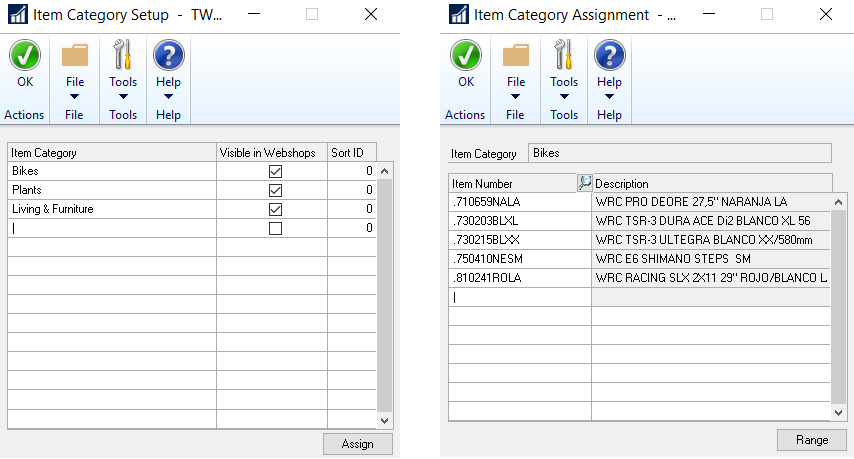
Task: Expand File dropdown arrow in Item Category Assignment
Action: 515,97
